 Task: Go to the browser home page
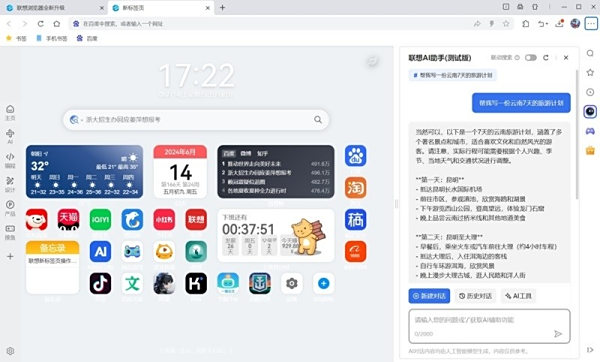coord(57,24)
